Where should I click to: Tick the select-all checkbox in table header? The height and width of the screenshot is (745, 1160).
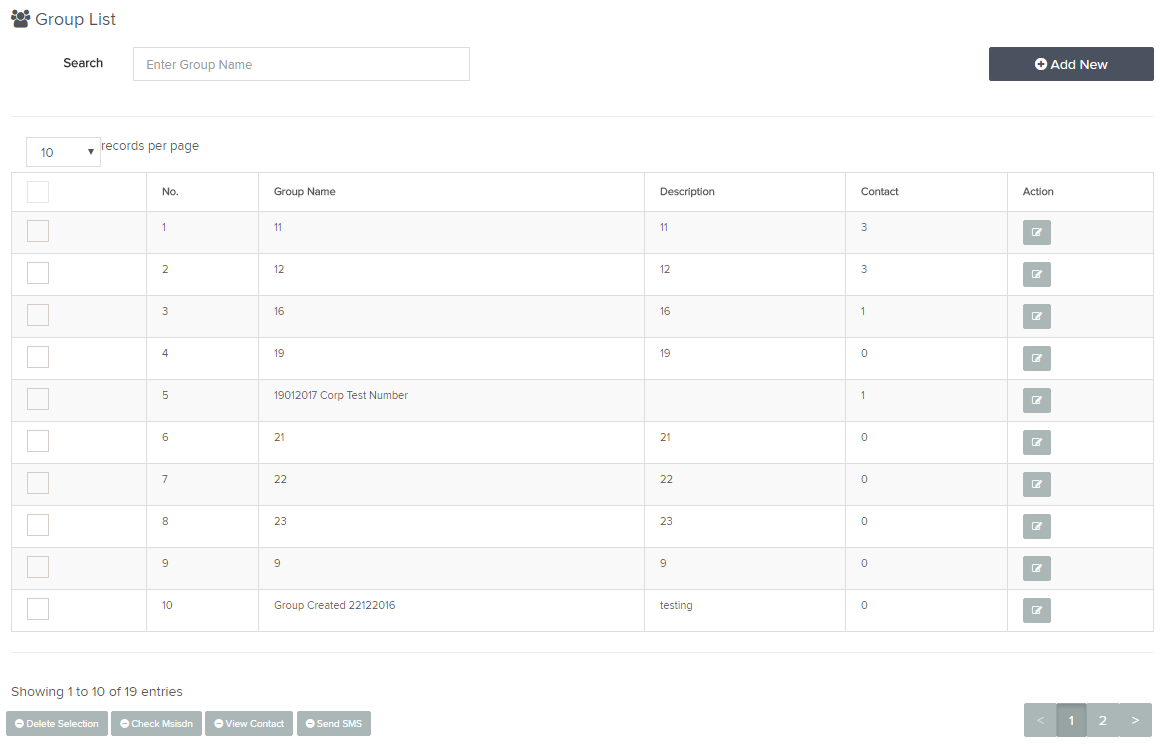(38, 192)
